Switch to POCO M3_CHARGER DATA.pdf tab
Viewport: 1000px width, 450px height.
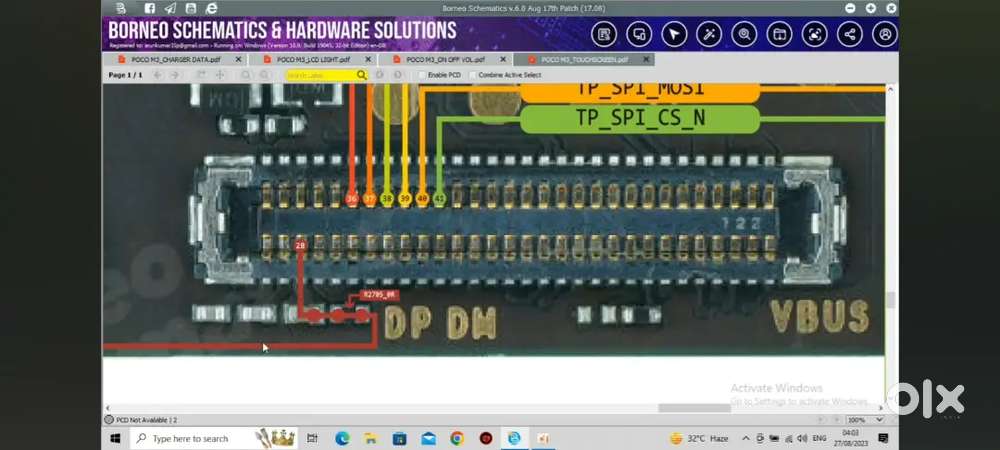[x=175, y=59]
